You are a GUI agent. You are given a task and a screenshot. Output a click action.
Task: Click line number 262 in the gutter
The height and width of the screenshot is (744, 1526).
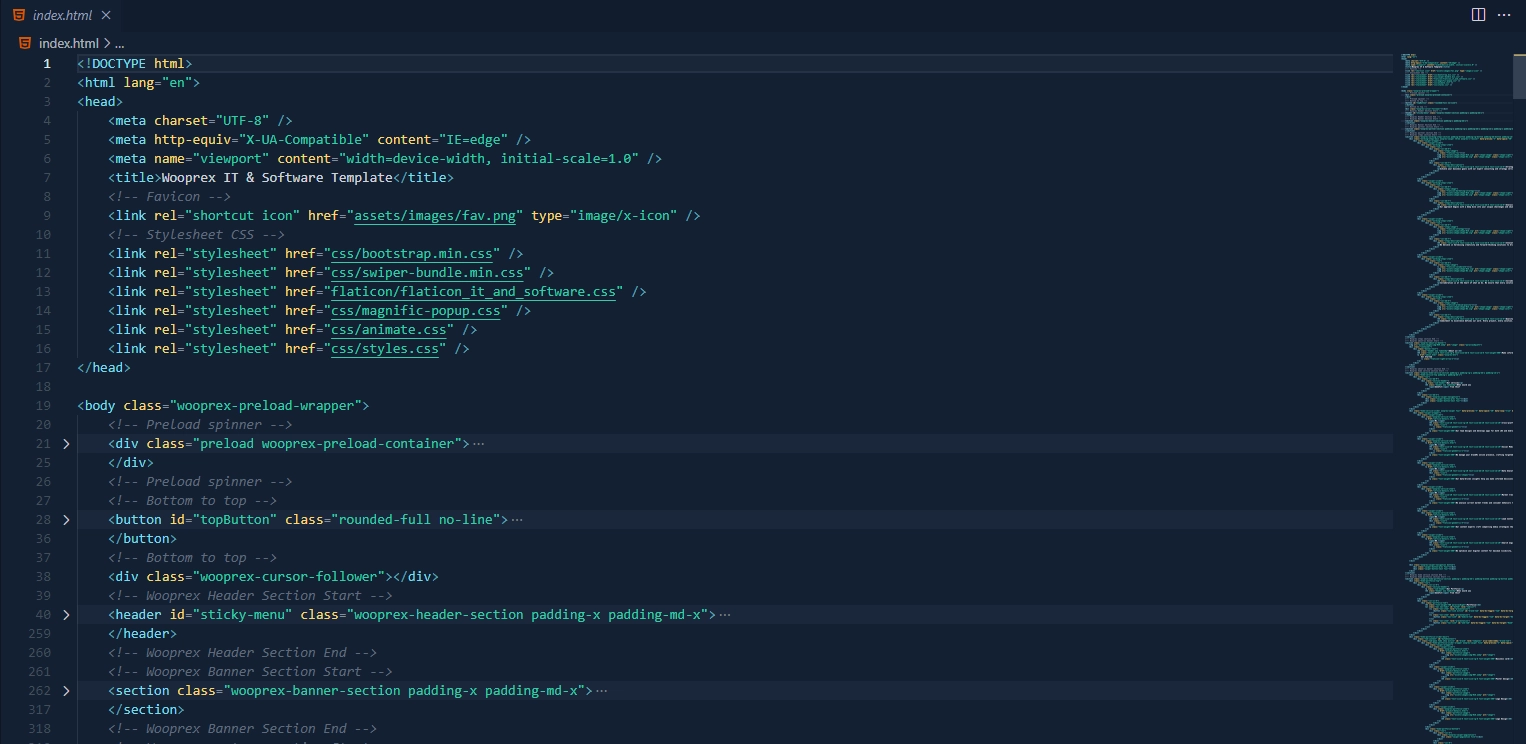click(x=38, y=690)
